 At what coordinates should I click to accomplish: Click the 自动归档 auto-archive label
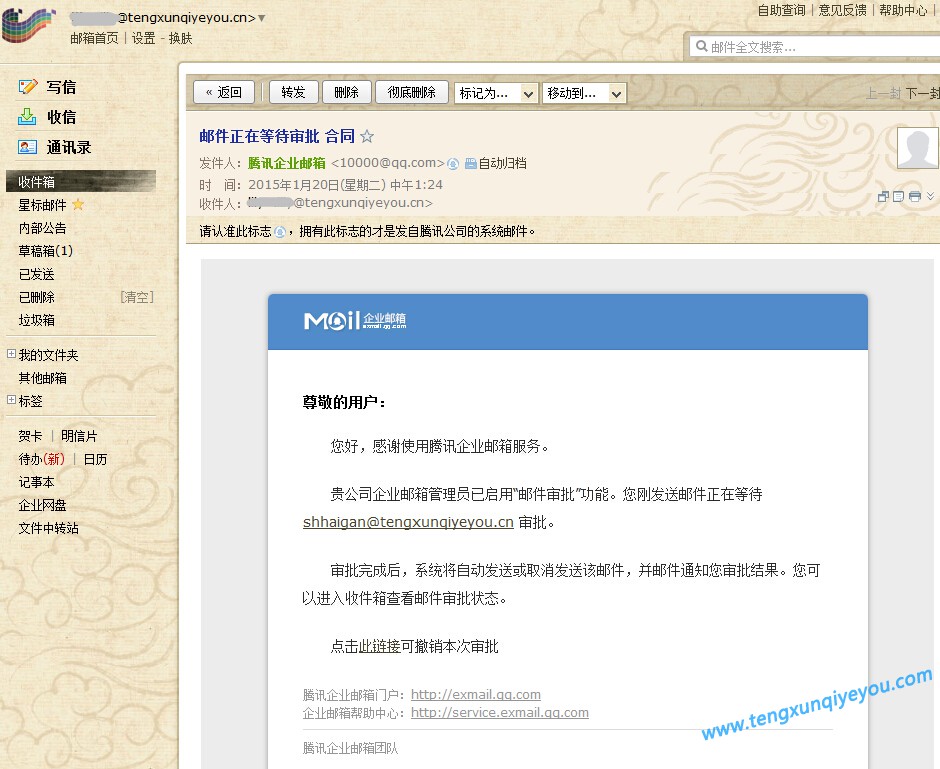coord(502,163)
